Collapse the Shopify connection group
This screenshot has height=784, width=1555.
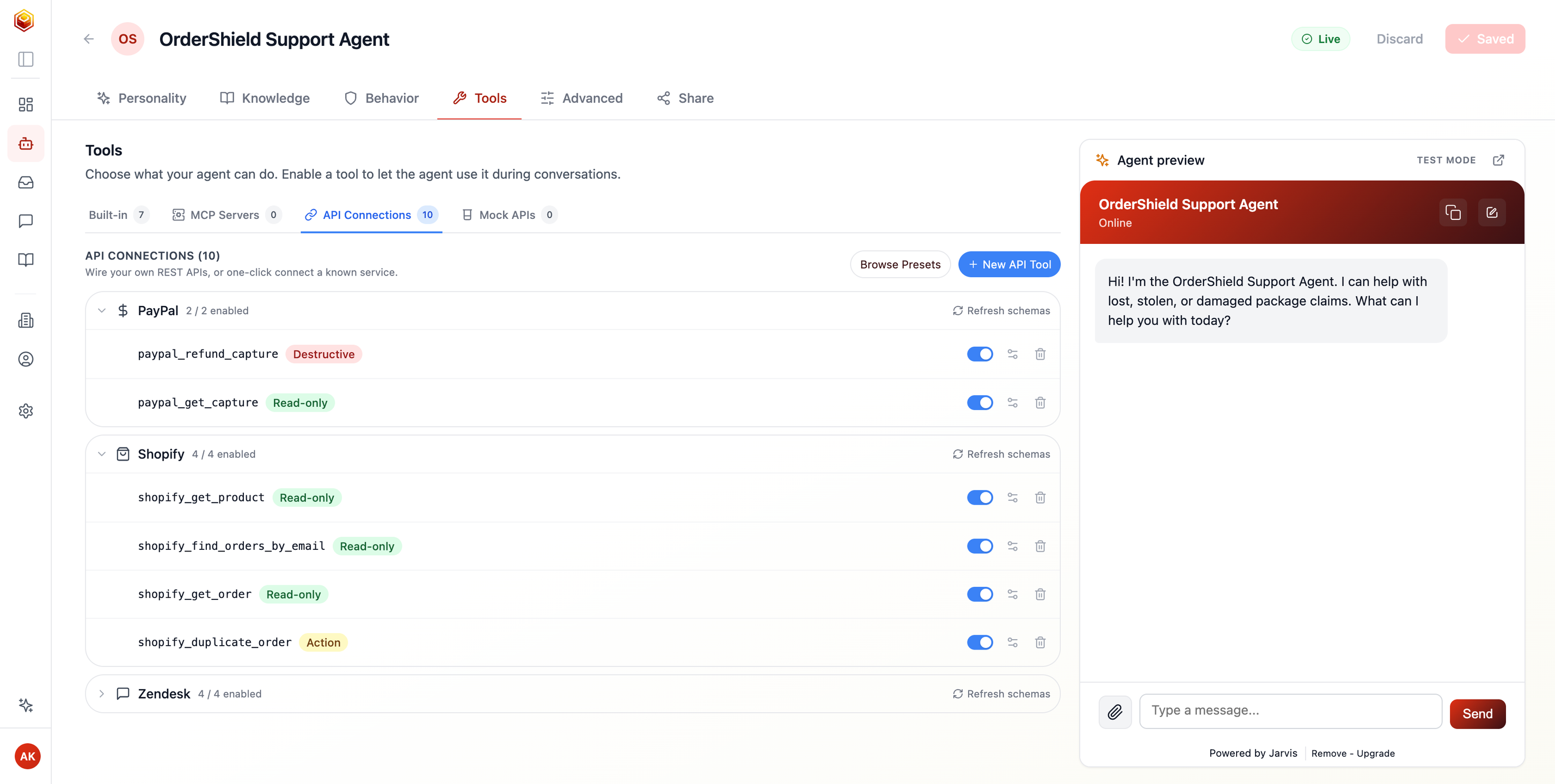coord(101,454)
